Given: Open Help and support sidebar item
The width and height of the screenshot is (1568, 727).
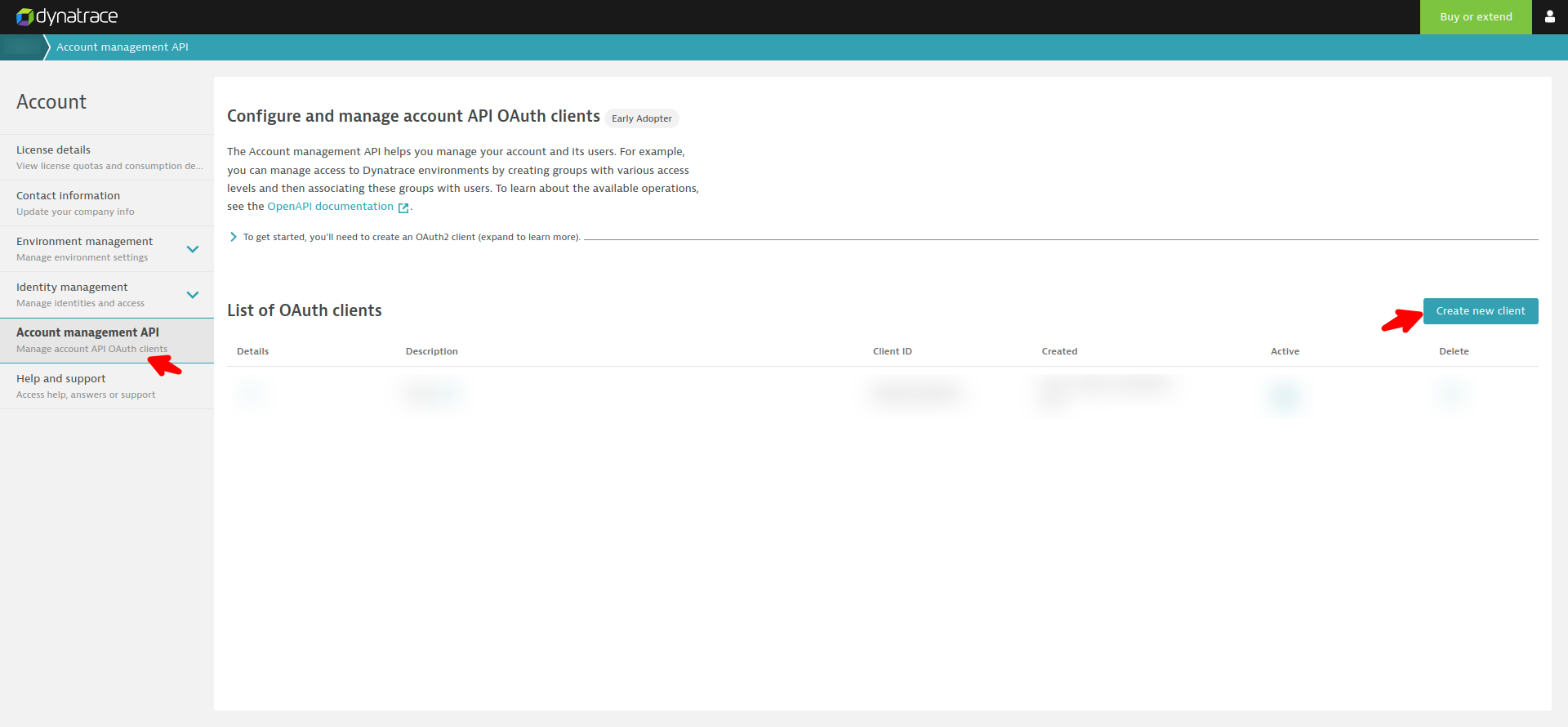Looking at the screenshot, I should click(x=107, y=386).
